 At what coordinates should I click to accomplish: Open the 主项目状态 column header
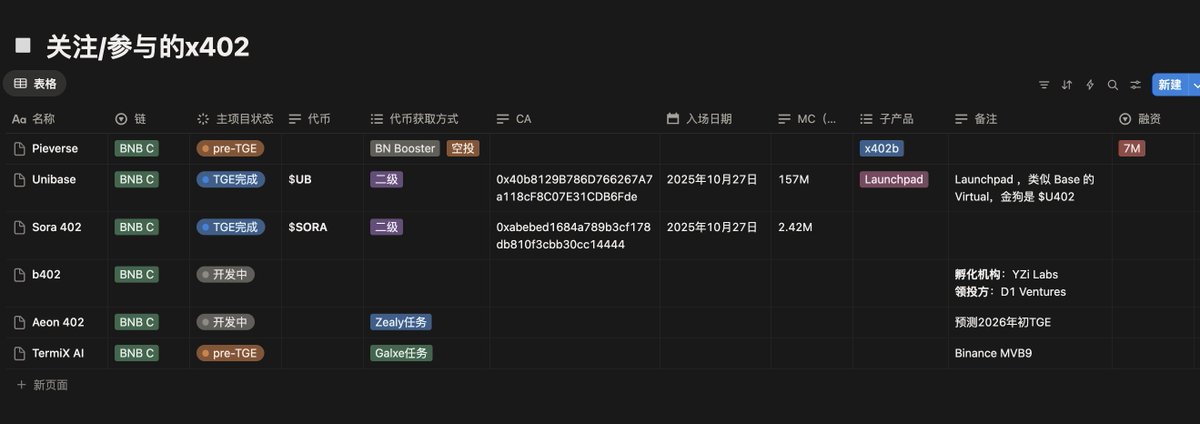[x=235, y=119]
